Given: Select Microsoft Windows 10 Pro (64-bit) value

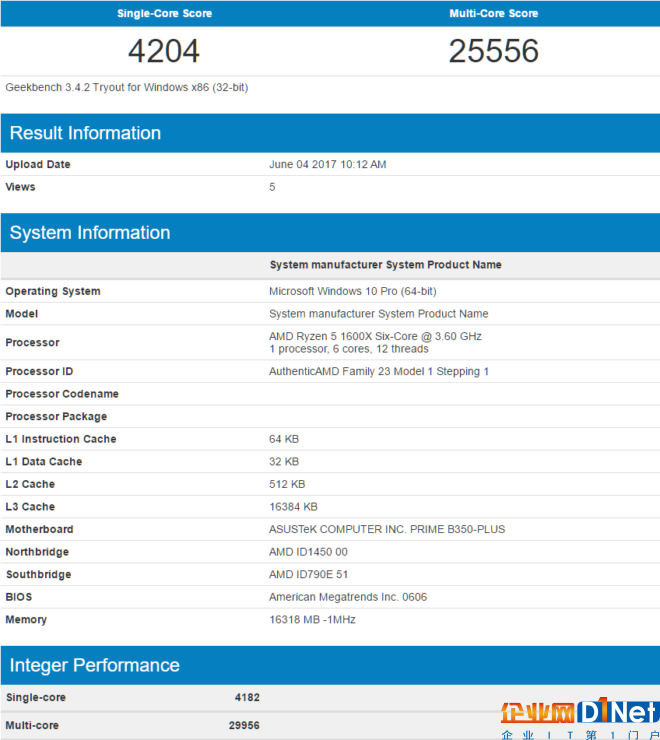Looking at the screenshot, I should 353,291.
